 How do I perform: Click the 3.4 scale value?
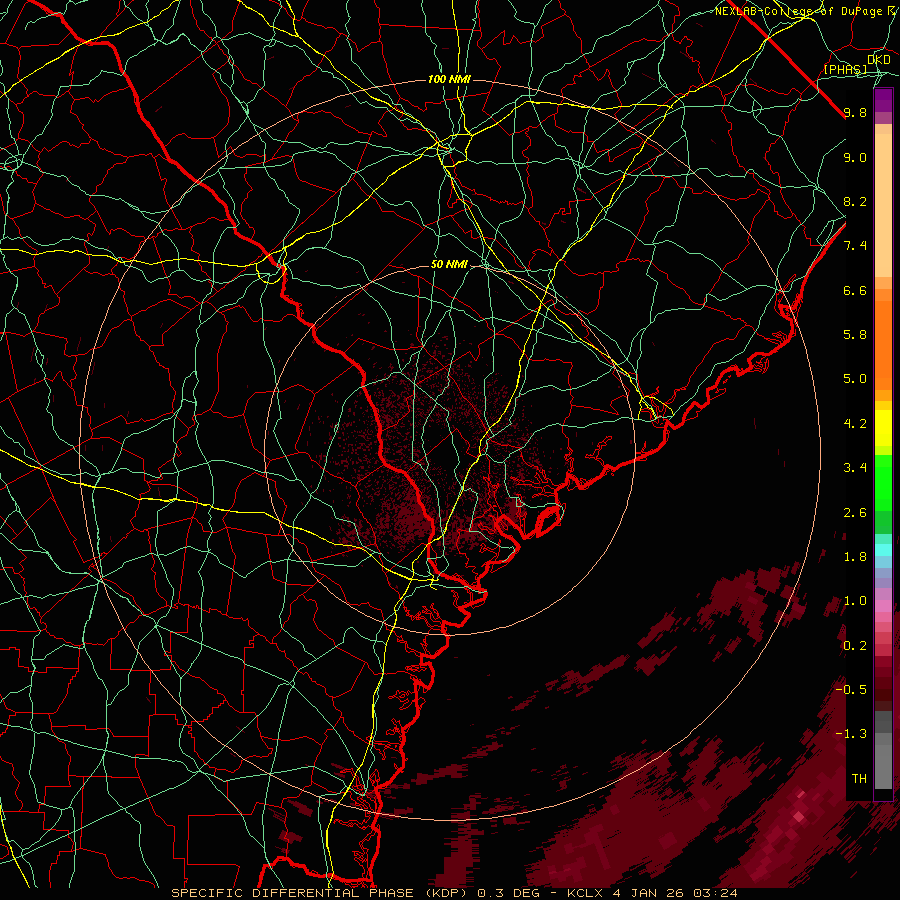click(855, 468)
